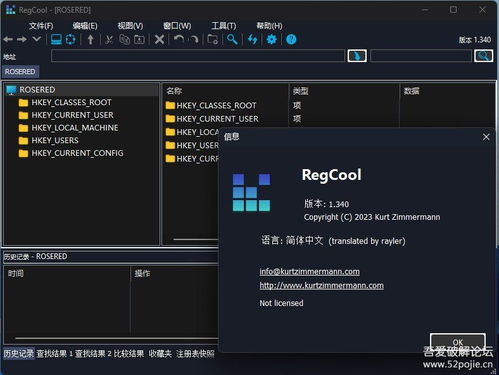The image size is (499, 375).
Task: Click into the quick search input field
Action: point(421,56)
